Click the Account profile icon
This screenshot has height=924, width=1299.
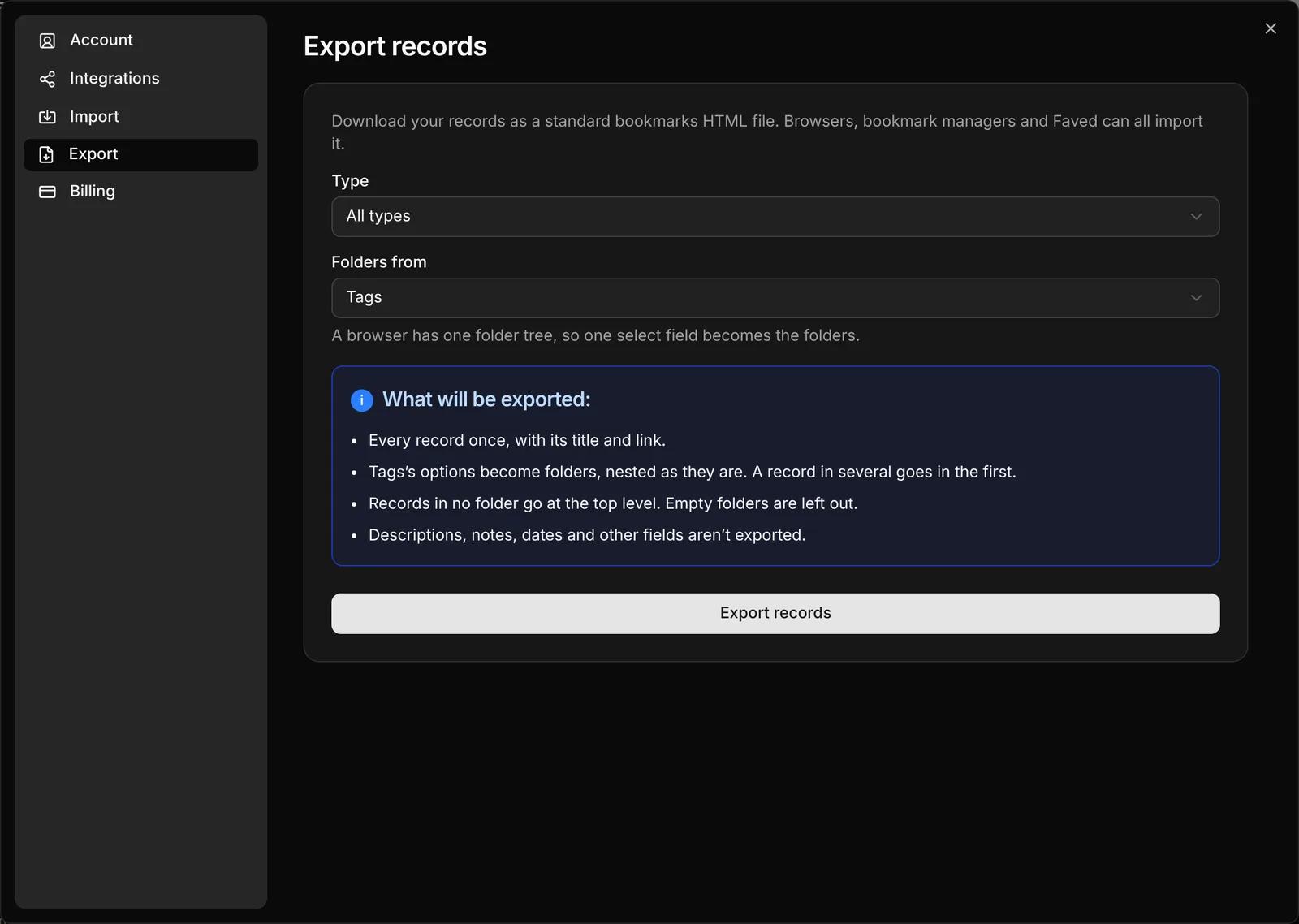click(47, 41)
